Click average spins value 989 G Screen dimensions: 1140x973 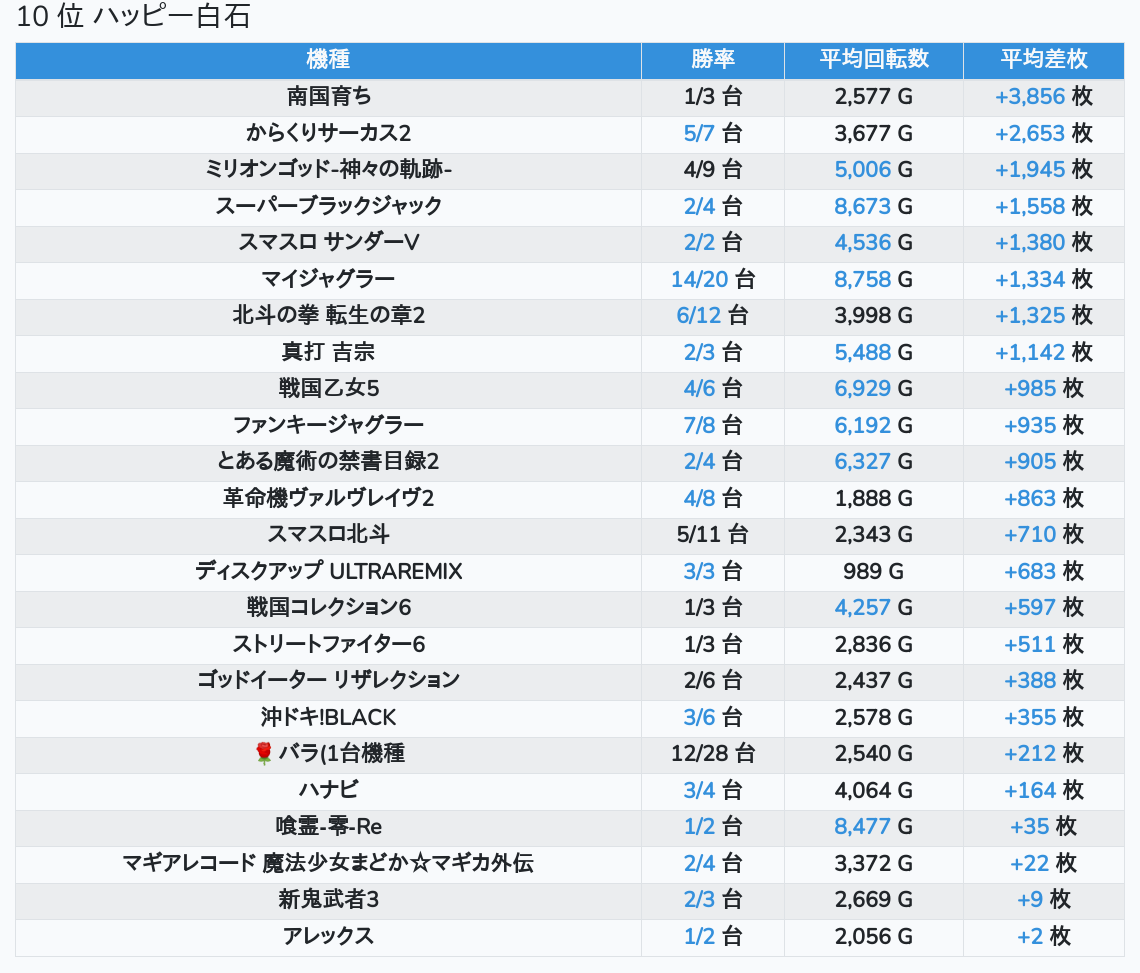pos(874,571)
